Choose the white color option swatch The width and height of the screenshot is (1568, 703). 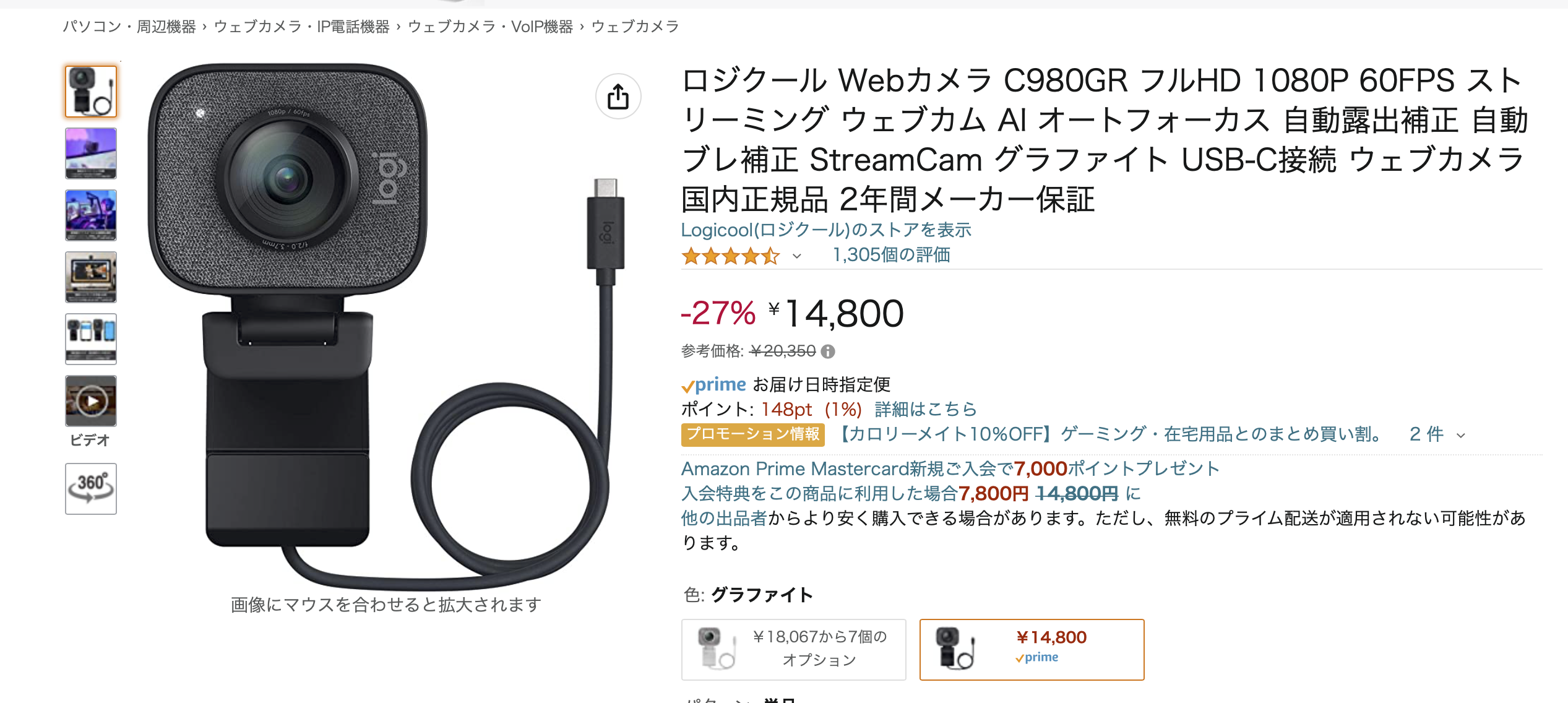click(x=793, y=649)
